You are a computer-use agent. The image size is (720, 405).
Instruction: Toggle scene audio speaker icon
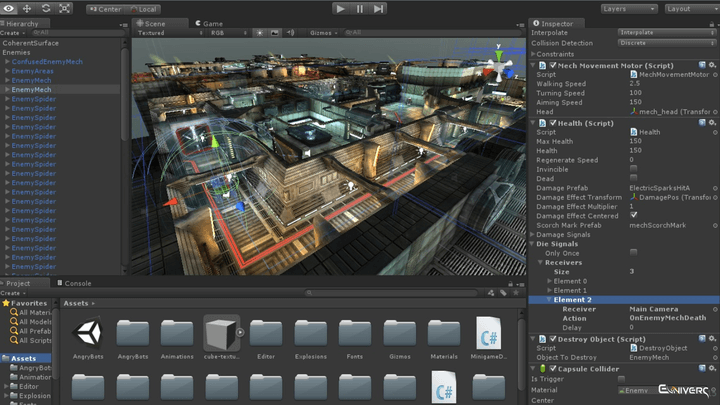click(290, 33)
